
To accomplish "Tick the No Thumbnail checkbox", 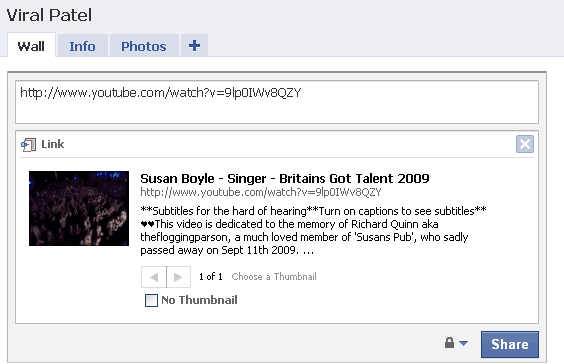I will tap(151, 300).
